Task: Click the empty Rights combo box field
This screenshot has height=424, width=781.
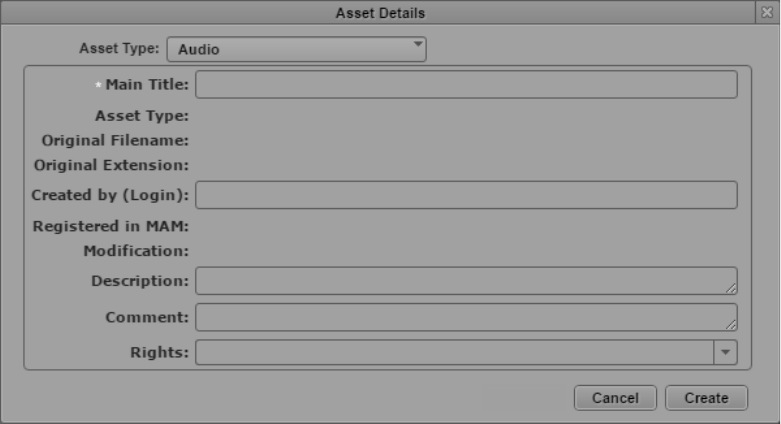Action: [x=454, y=352]
